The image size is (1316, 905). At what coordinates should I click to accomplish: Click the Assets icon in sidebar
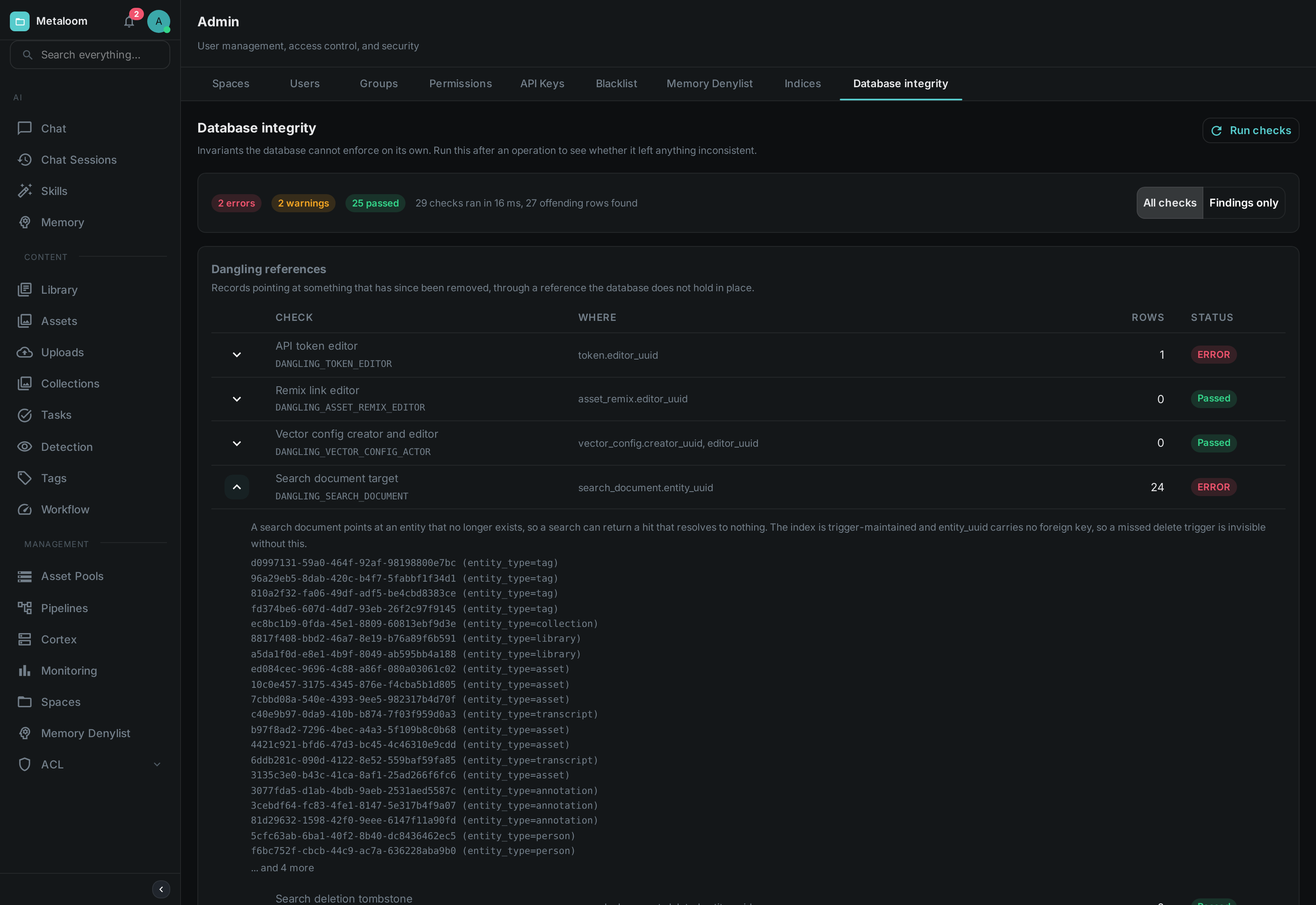click(x=24, y=321)
